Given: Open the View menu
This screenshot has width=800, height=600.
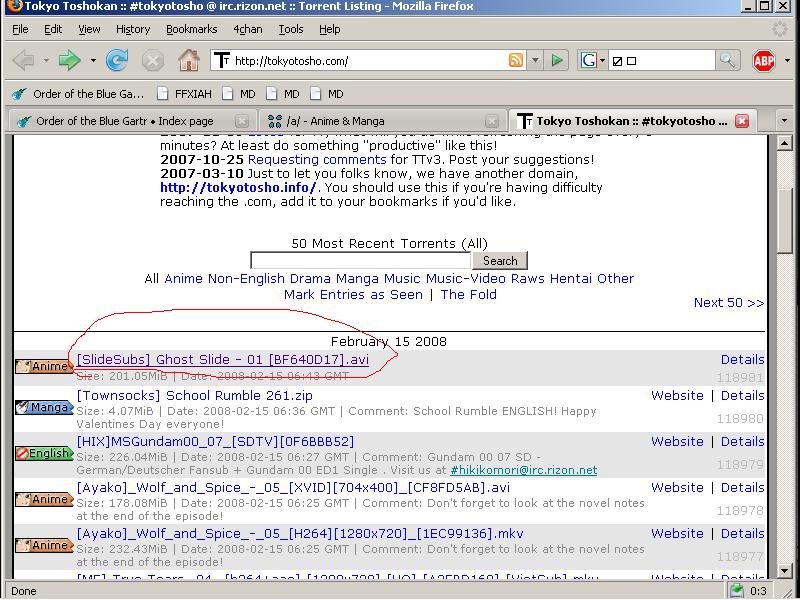Looking at the screenshot, I should pyautogui.click(x=89, y=29).
